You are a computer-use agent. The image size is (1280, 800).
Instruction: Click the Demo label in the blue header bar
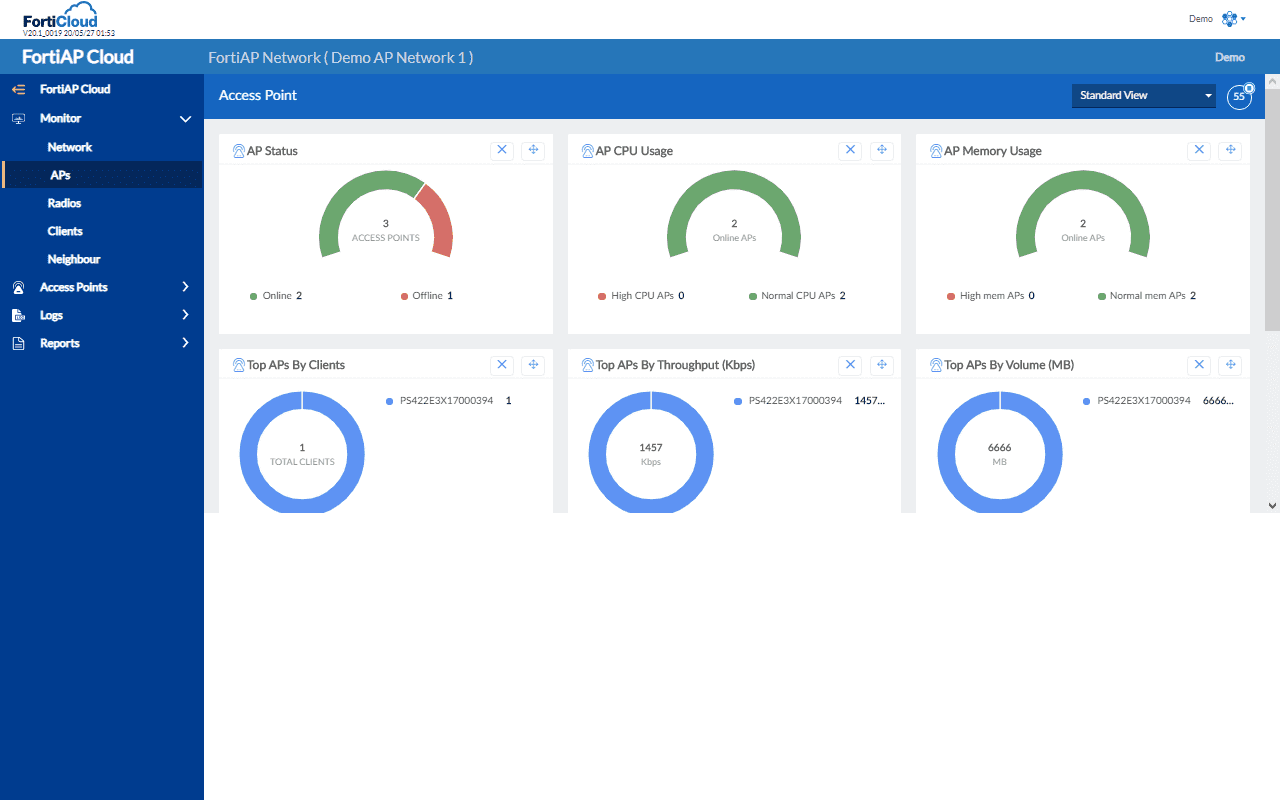[x=1229, y=58]
